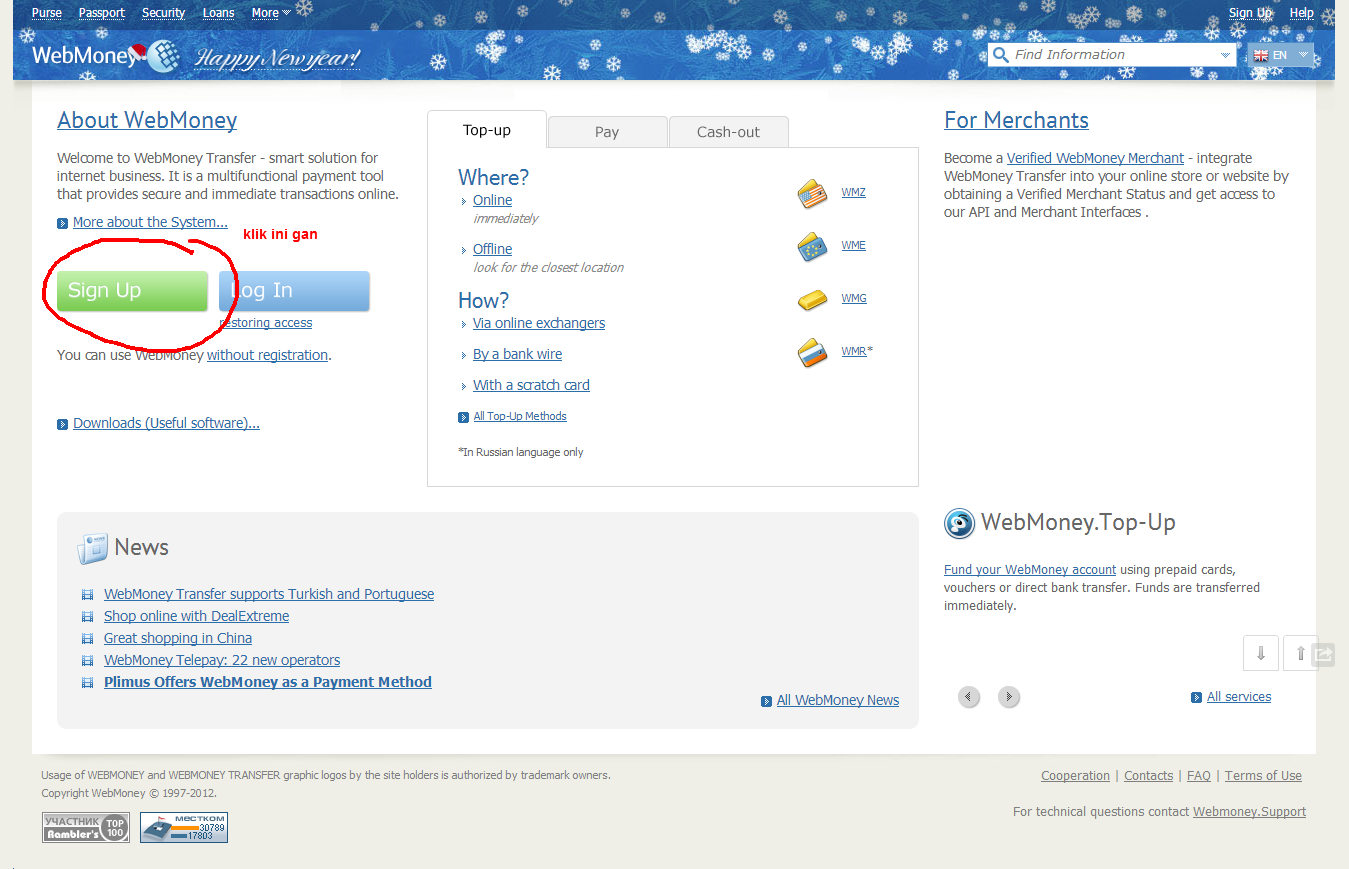Open Plimus Offers WebMoney as Payment Method

[268, 682]
